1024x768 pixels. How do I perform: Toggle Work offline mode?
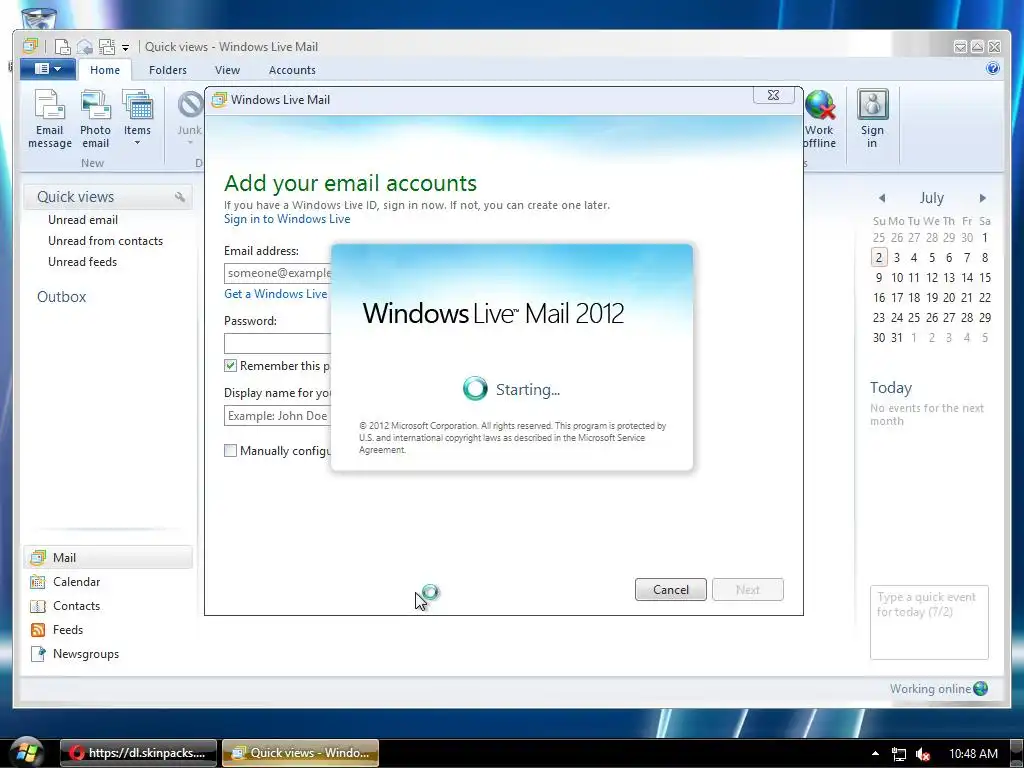point(820,119)
